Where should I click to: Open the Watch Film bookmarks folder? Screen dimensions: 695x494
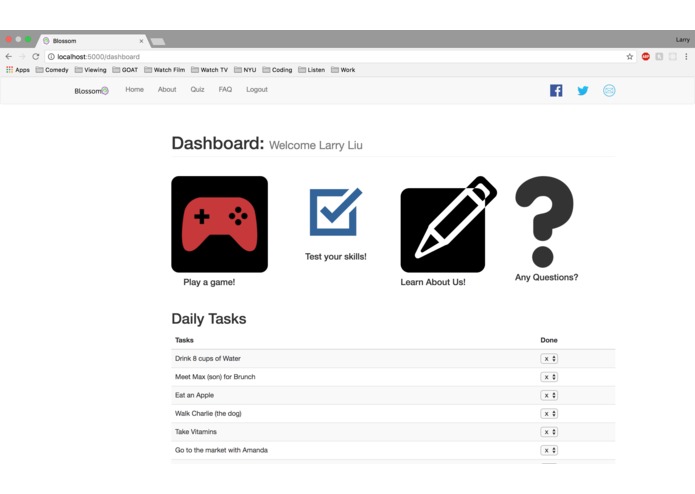coord(164,70)
